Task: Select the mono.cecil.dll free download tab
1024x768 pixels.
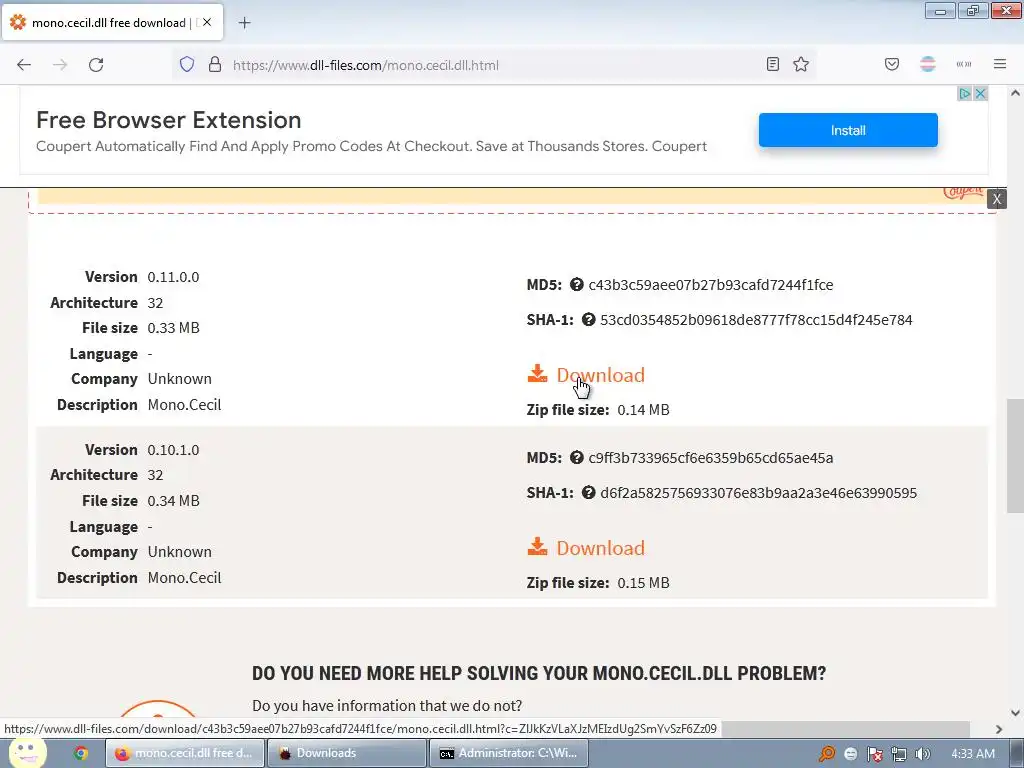Action: point(112,23)
